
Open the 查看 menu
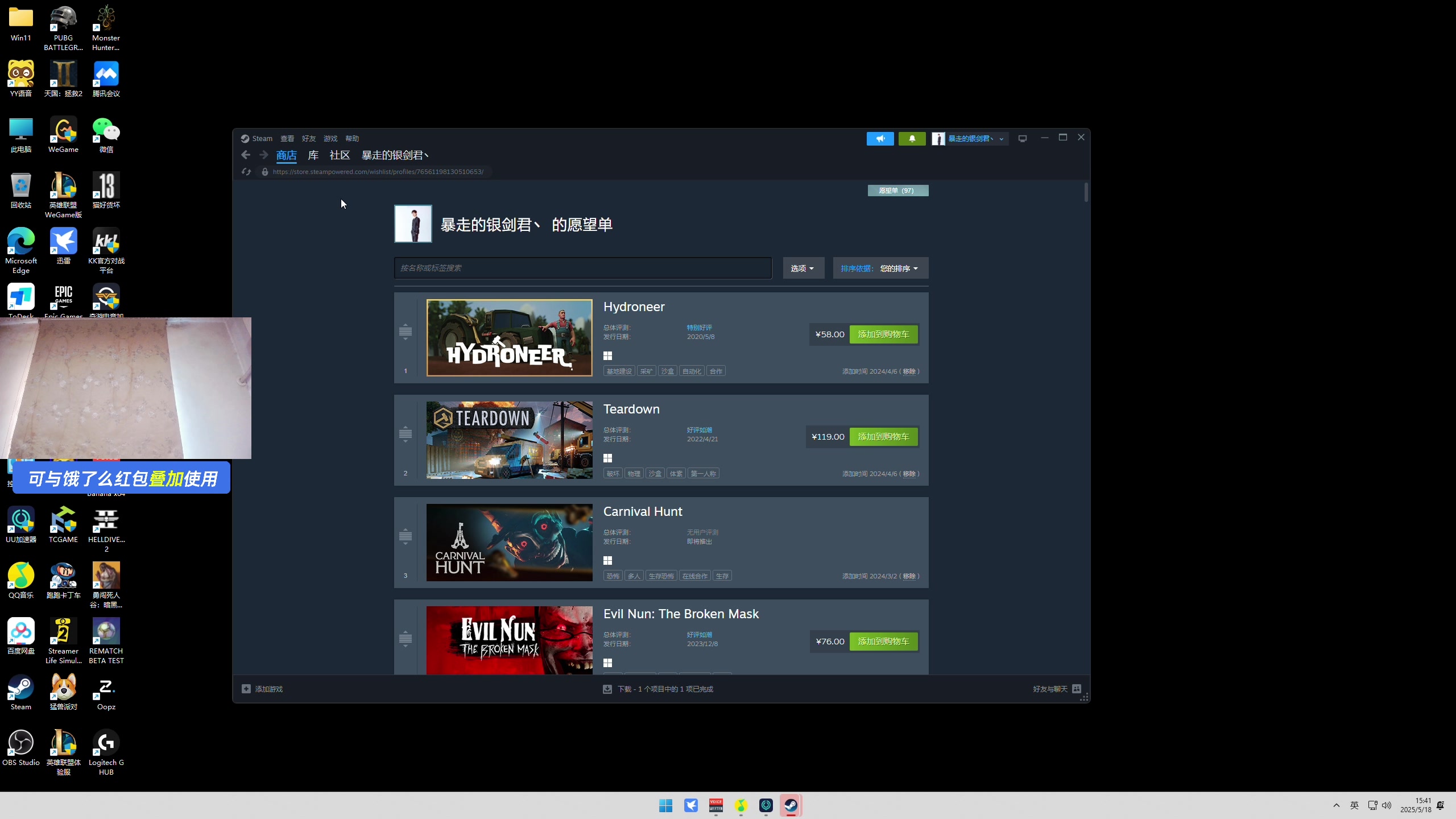287,138
